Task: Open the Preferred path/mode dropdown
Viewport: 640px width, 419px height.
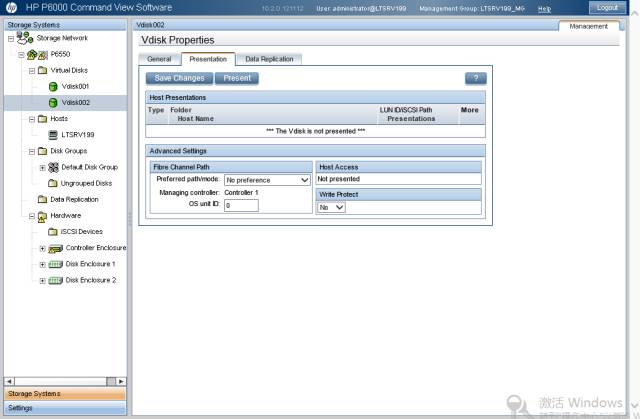Action: [267, 180]
